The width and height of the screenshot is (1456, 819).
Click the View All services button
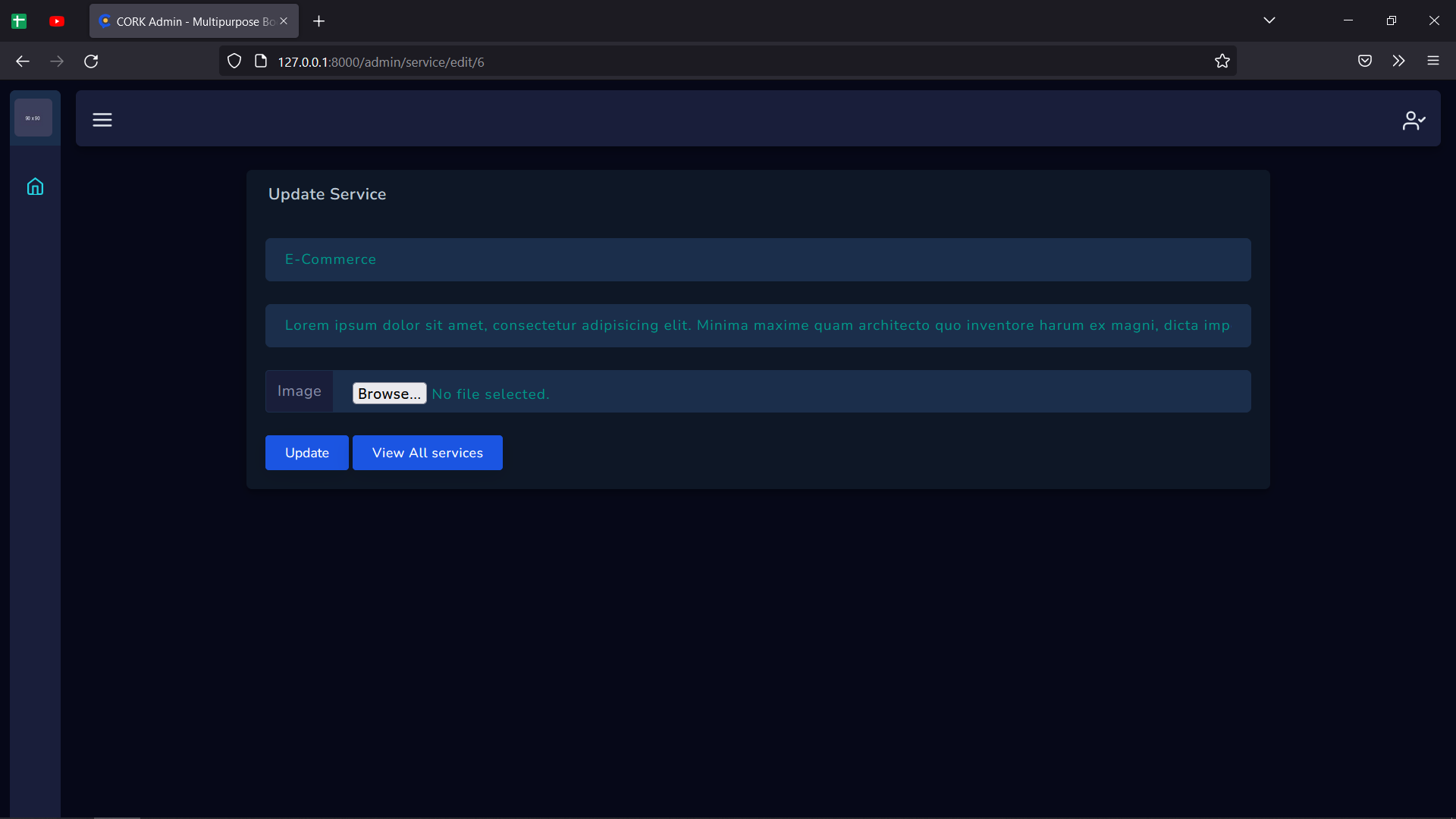pyautogui.click(x=427, y=453)
